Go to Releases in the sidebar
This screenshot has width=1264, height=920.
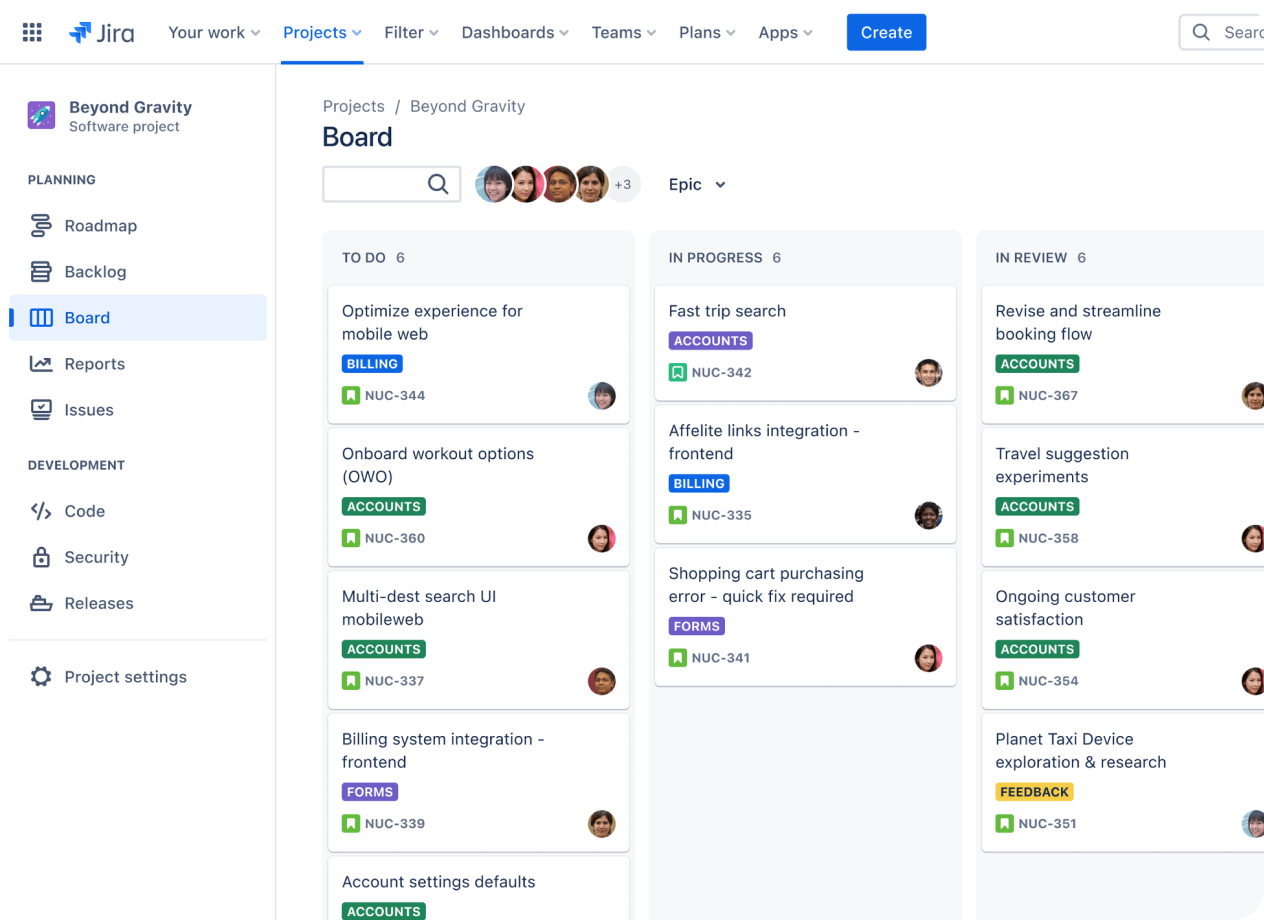(98, 603)
